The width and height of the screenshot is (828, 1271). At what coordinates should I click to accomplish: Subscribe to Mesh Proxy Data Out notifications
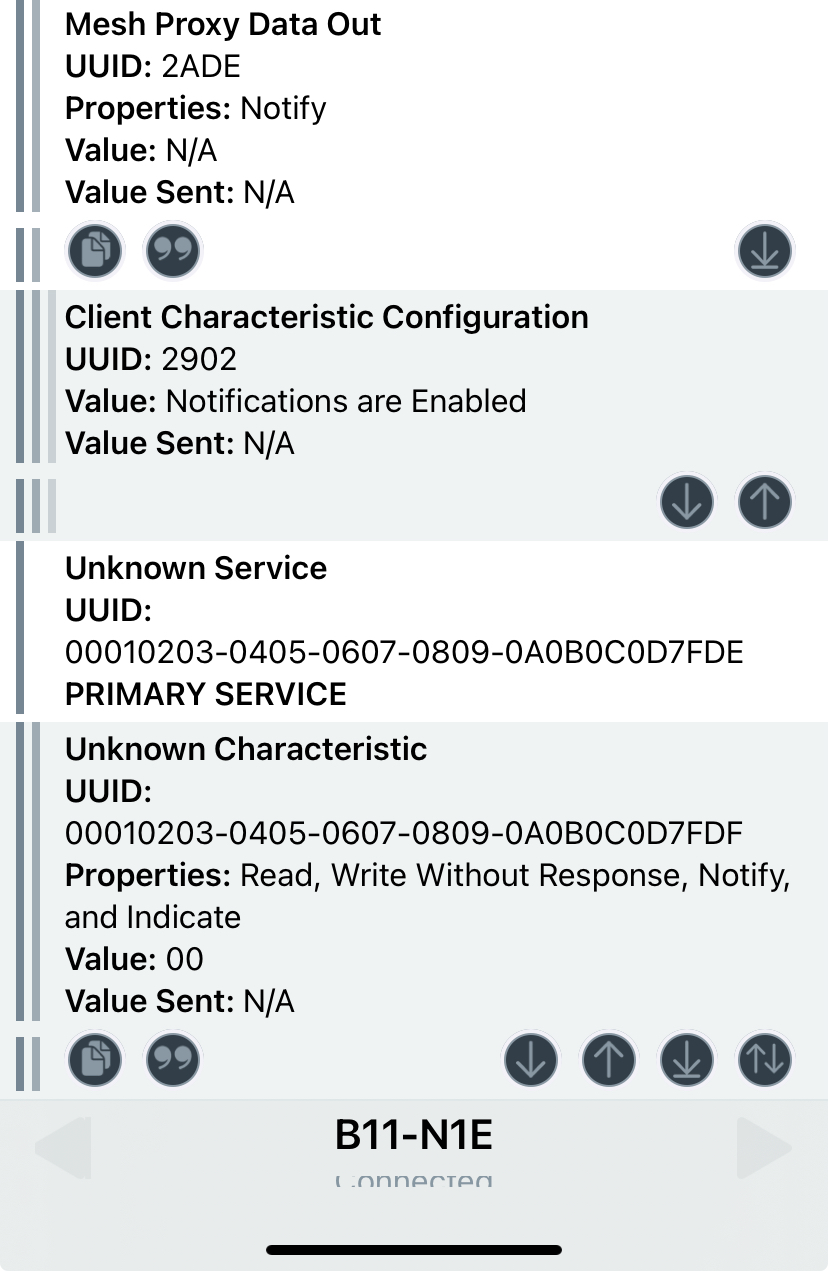(765, 250)
